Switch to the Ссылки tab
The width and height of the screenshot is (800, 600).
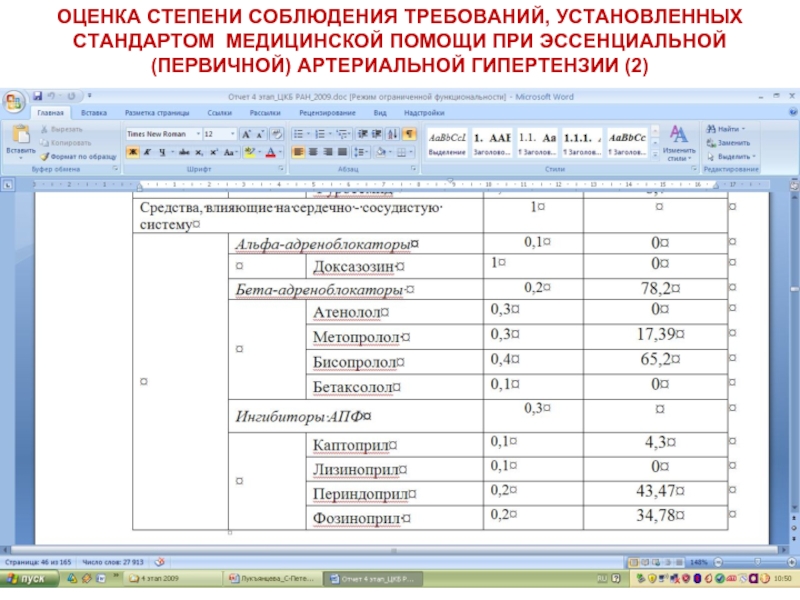coord(219,113)
